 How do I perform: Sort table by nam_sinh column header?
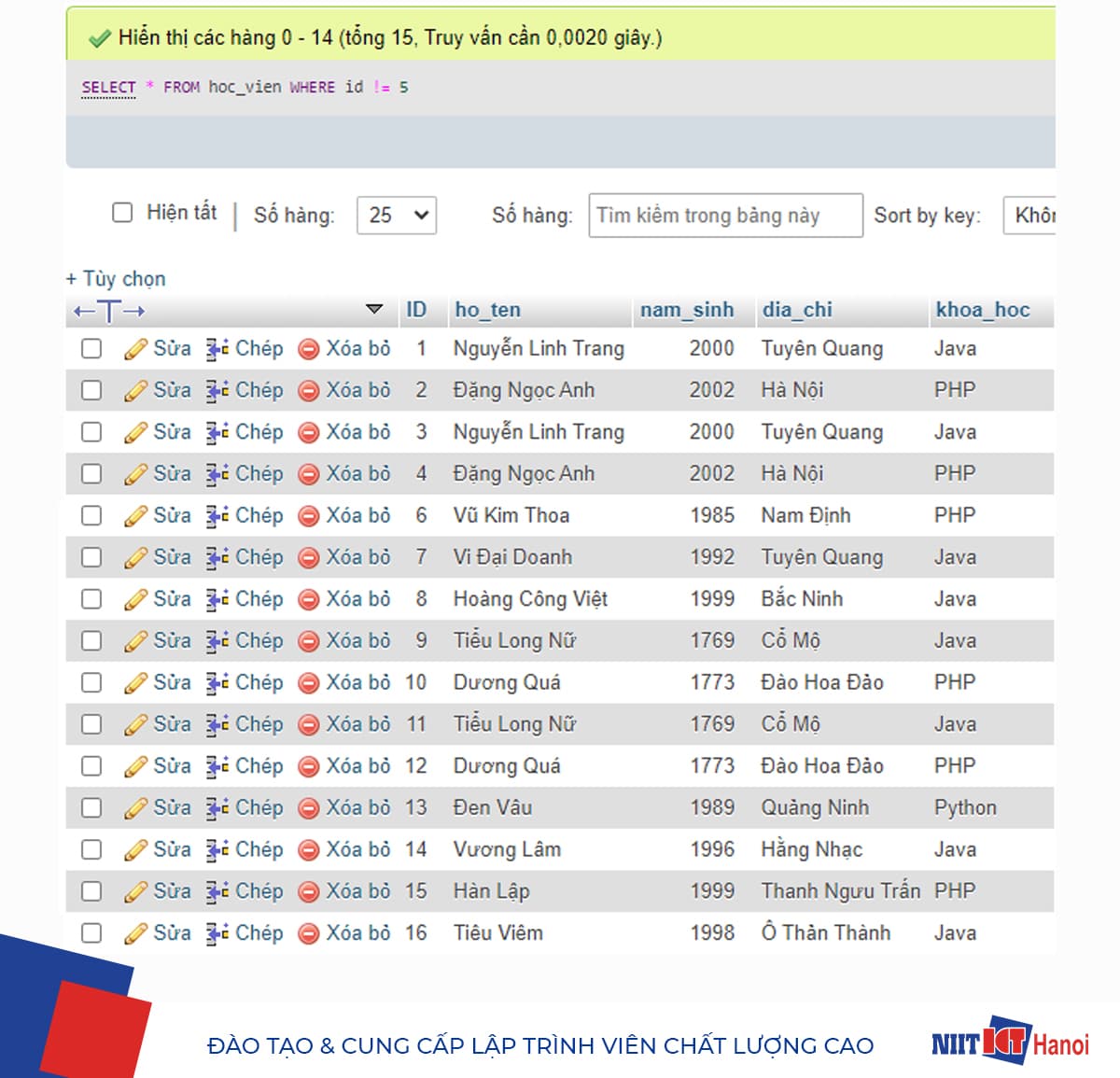click(x=686, y=310)
